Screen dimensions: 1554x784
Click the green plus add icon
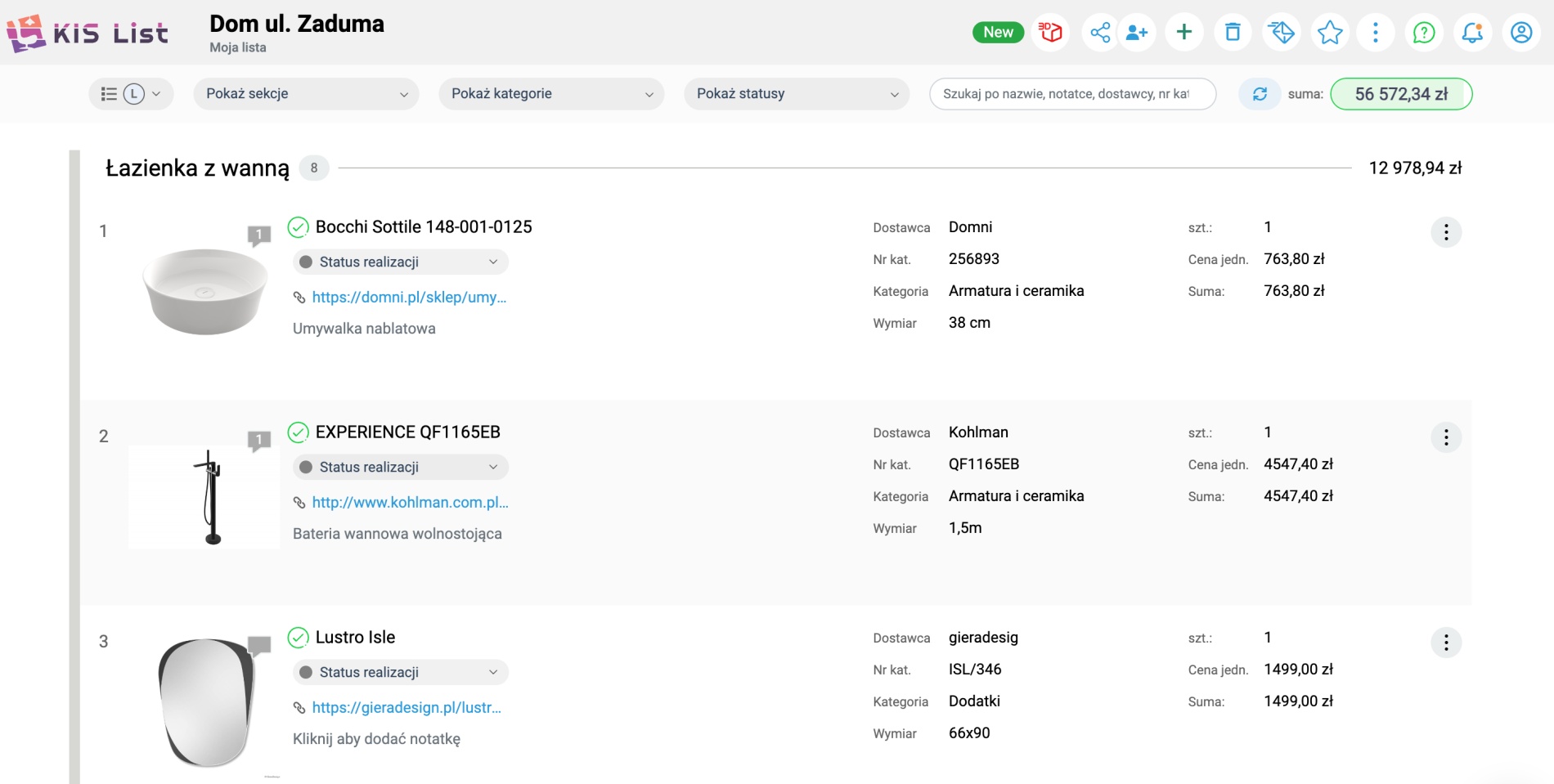click(x=1183, y=33)
